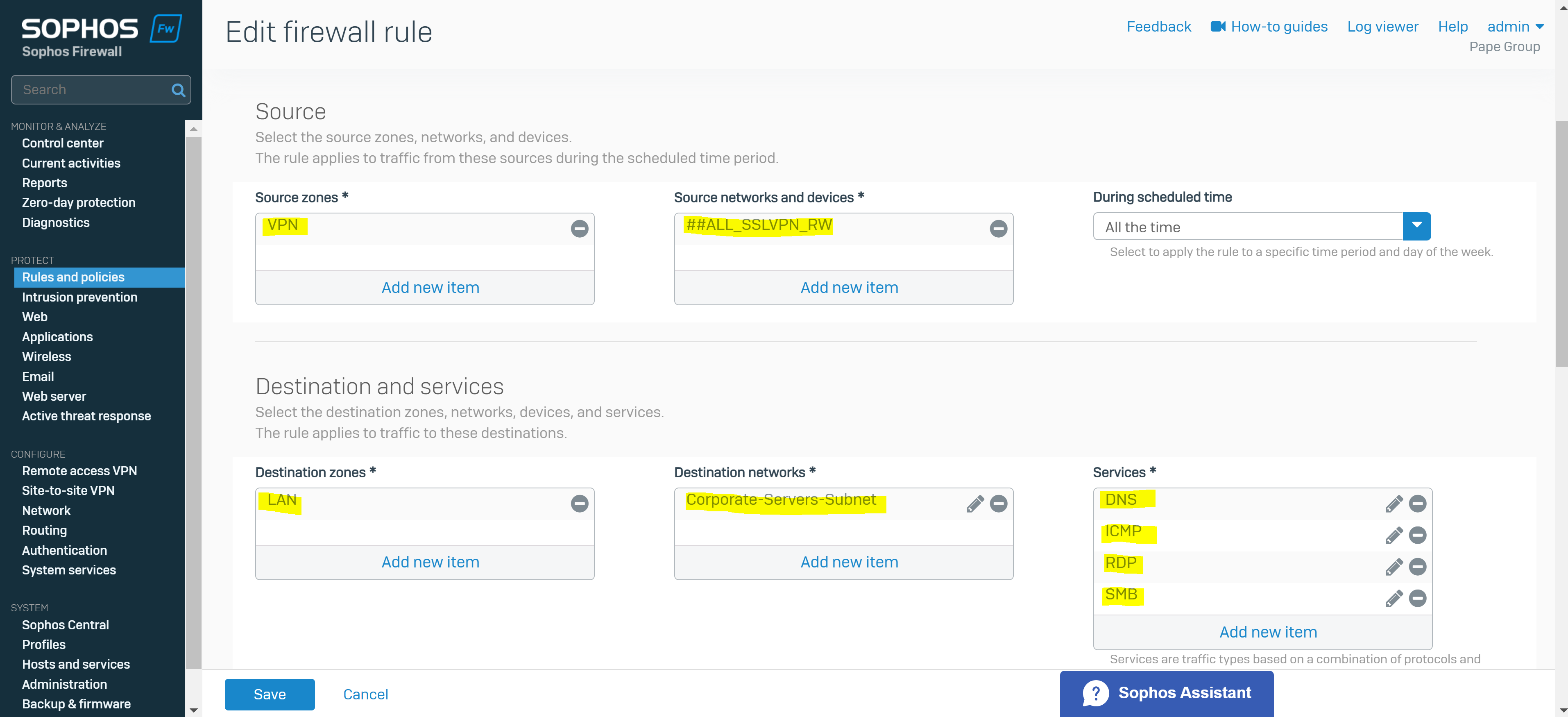Open Applications menu item
Screen dimensions: 1568x717
click(x=57, y=337)
